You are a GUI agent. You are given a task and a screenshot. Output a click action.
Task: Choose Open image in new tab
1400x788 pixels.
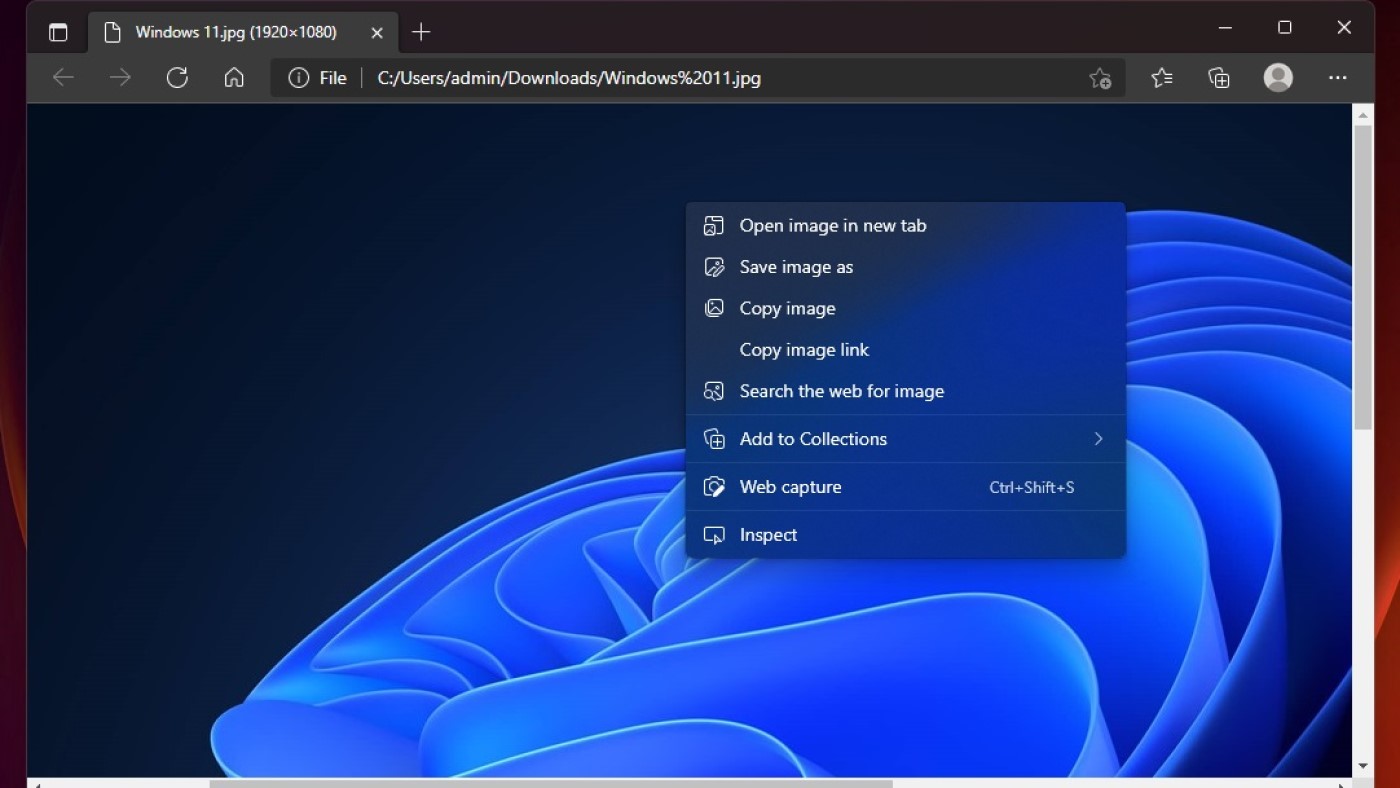(905, 226)
